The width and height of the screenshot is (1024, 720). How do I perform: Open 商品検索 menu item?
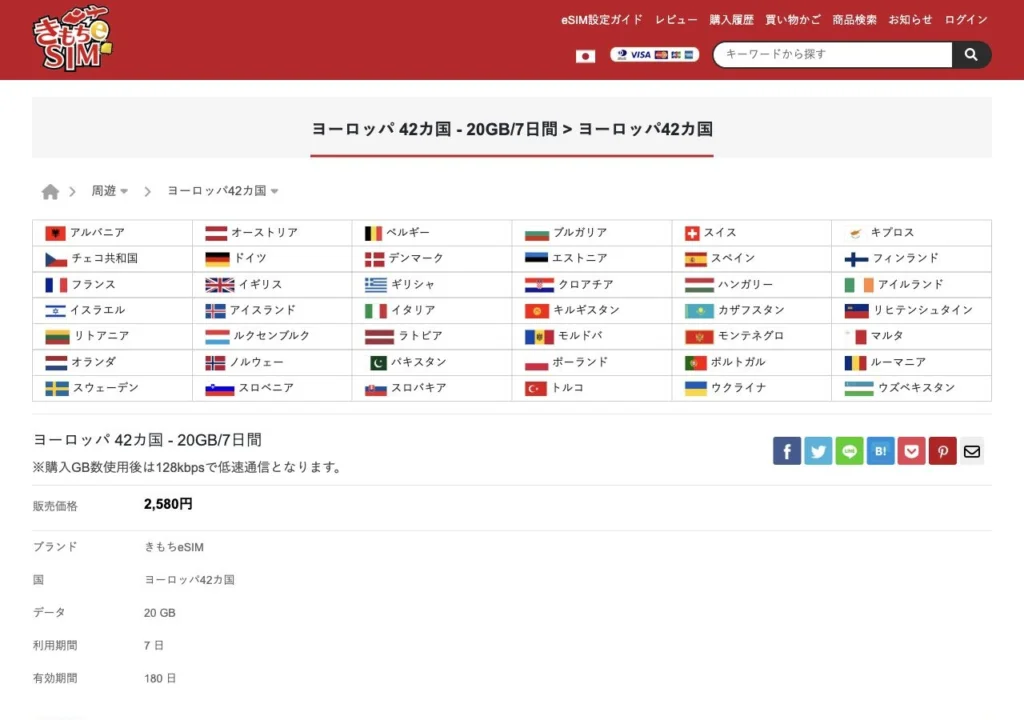854,20
